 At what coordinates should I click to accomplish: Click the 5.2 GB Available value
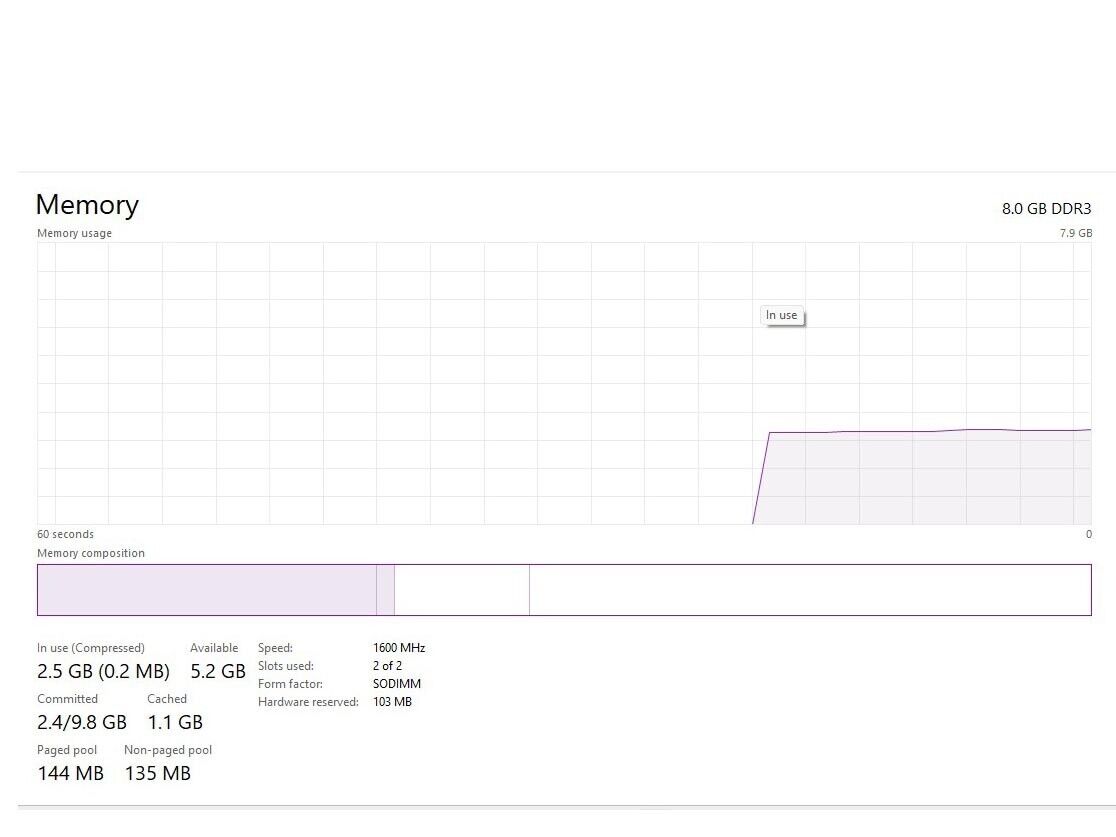click(x=218, y=671)
